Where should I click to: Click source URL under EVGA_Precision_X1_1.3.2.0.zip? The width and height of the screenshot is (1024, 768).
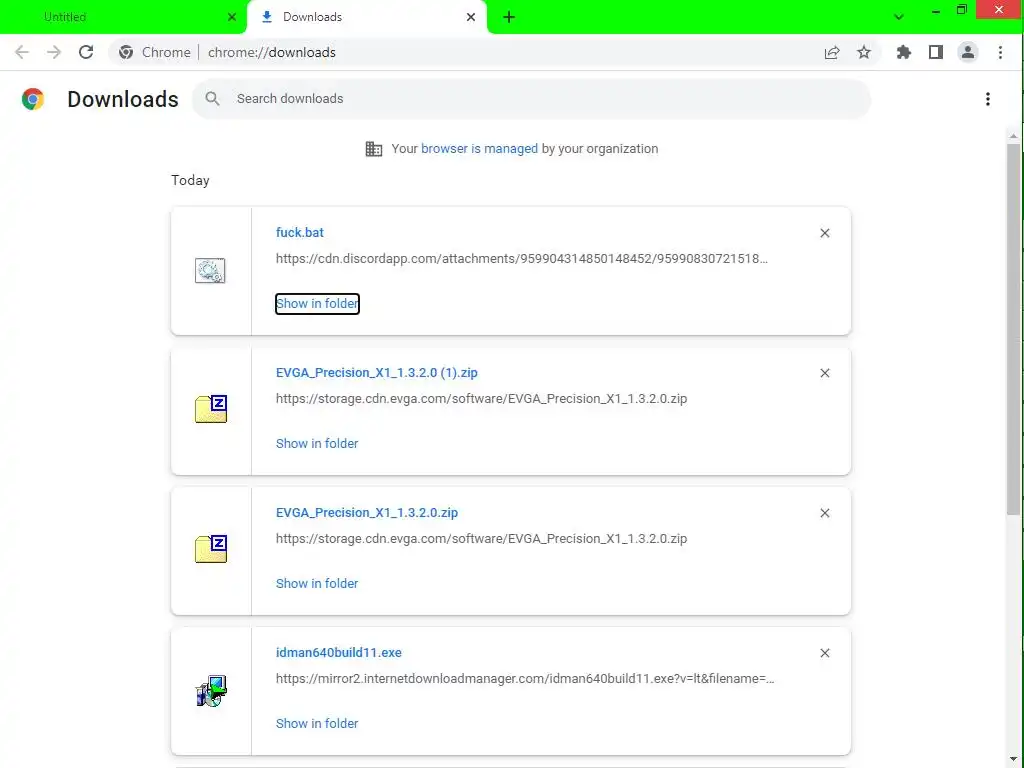click(x=481, y=539)
